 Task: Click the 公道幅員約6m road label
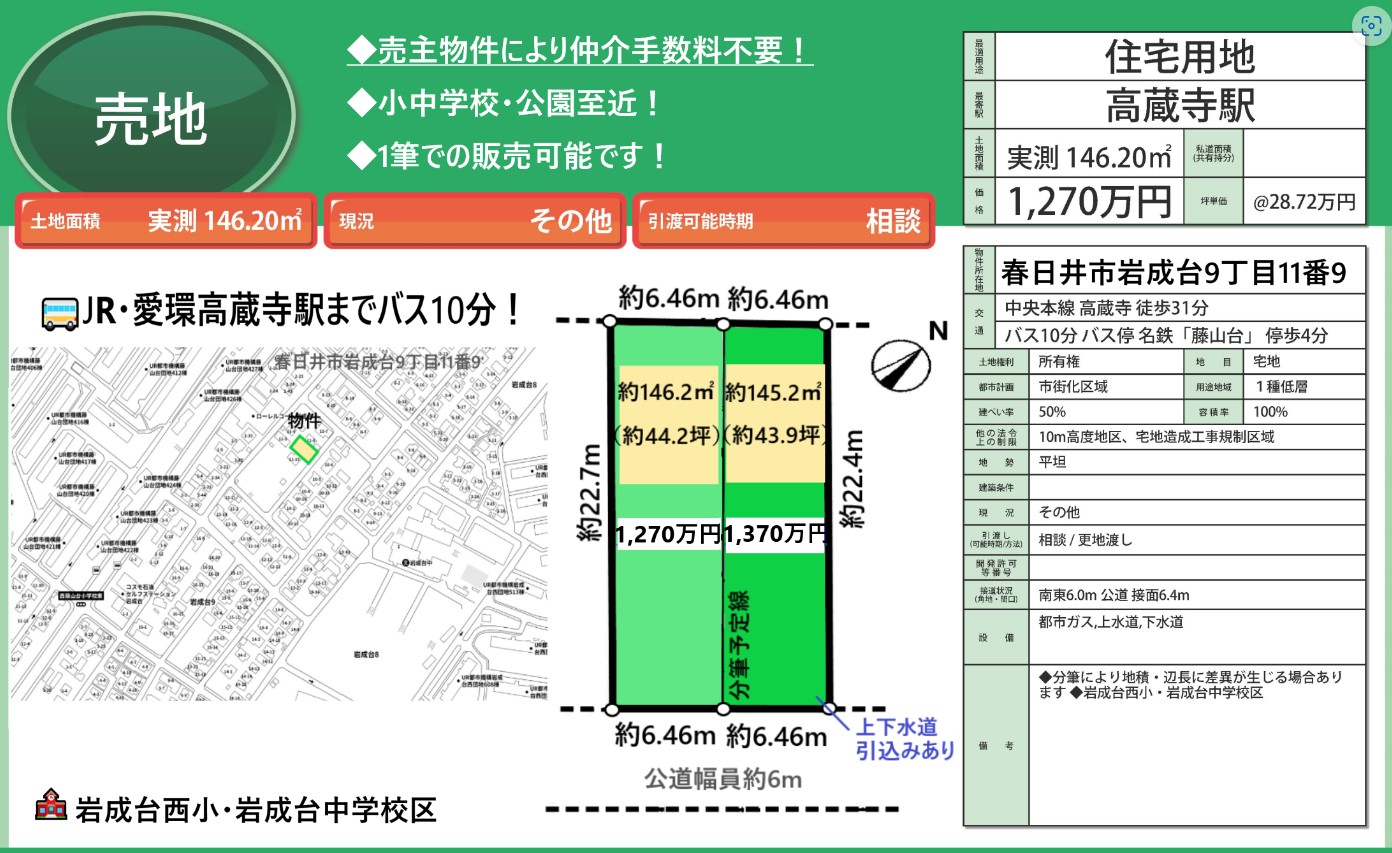(722, 778)
